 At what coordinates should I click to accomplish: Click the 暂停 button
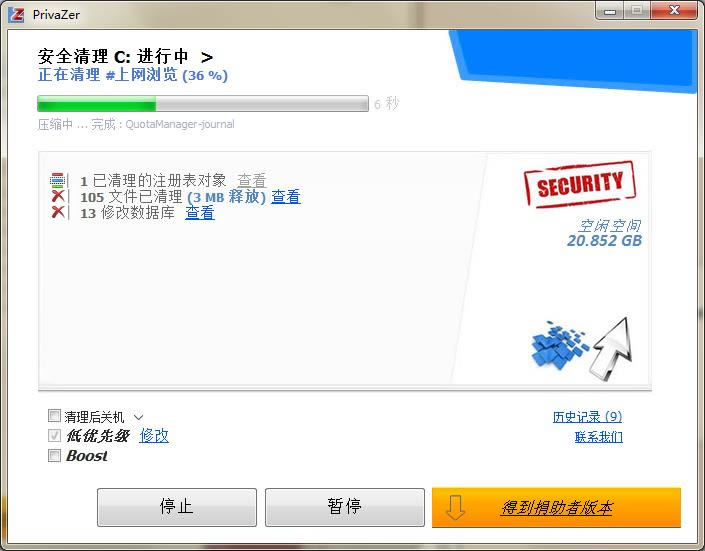tap(345, 507)
